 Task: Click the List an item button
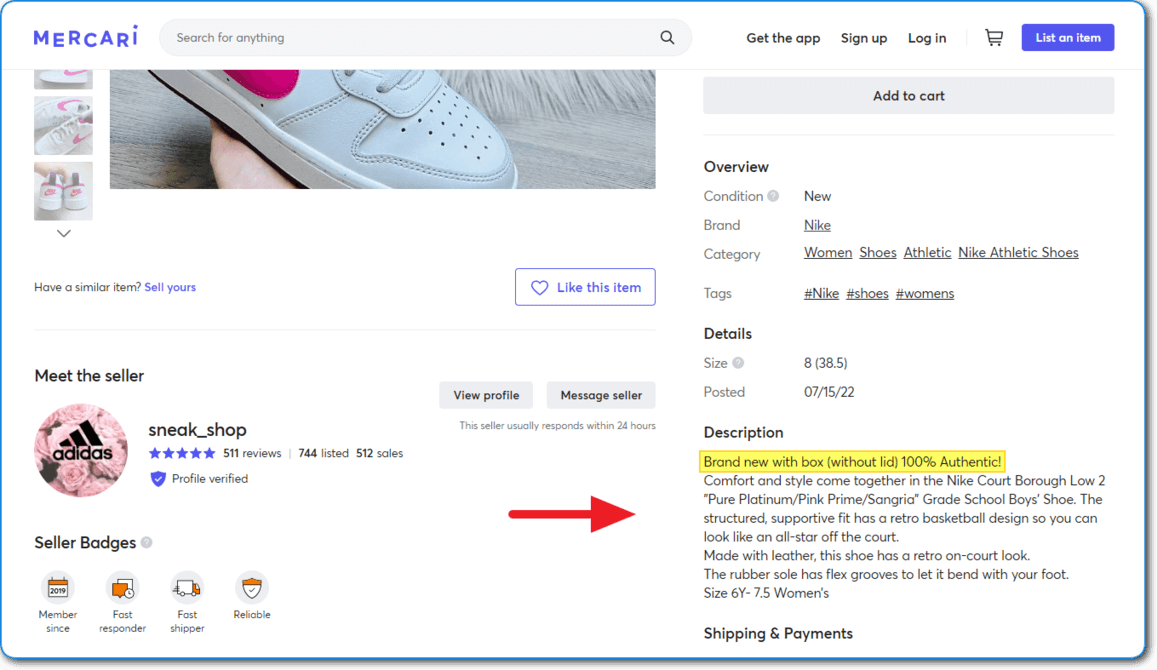click(x=1068, y=38)
